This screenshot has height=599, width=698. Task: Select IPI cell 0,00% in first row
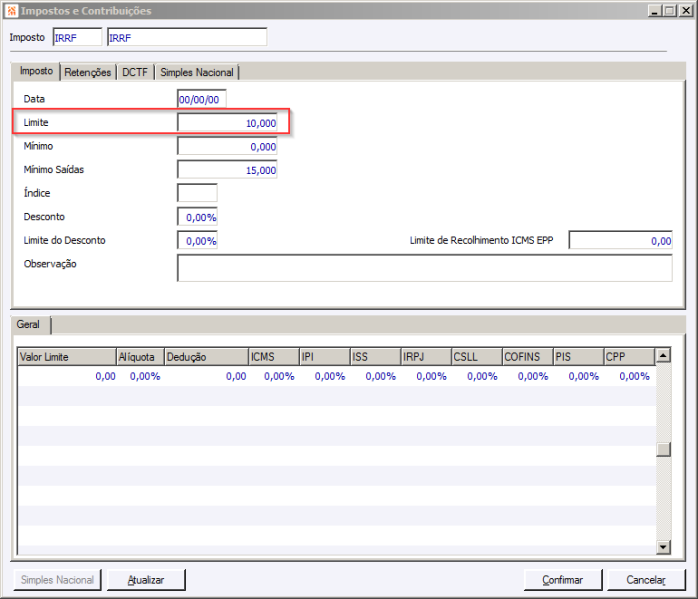(325, 376)
